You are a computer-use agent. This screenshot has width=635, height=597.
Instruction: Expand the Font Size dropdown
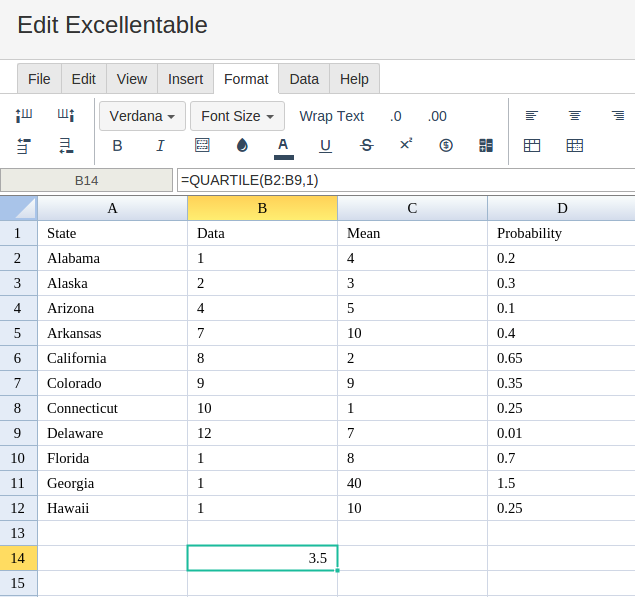click(x=237, y=116)
